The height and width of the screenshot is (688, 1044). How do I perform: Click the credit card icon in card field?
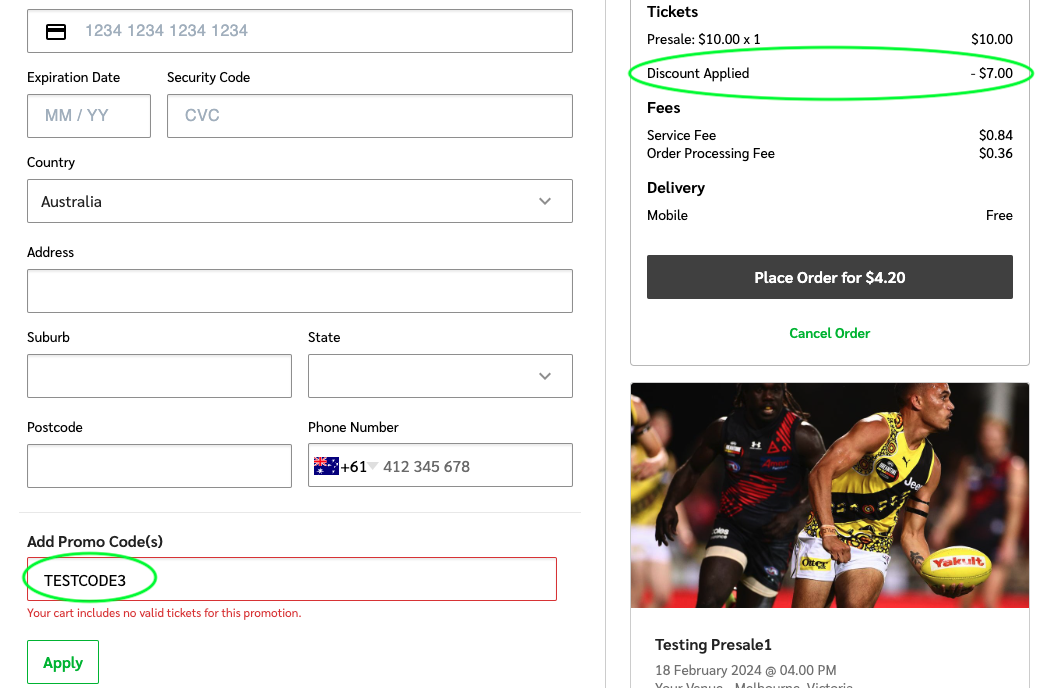(x=57, y=31)
